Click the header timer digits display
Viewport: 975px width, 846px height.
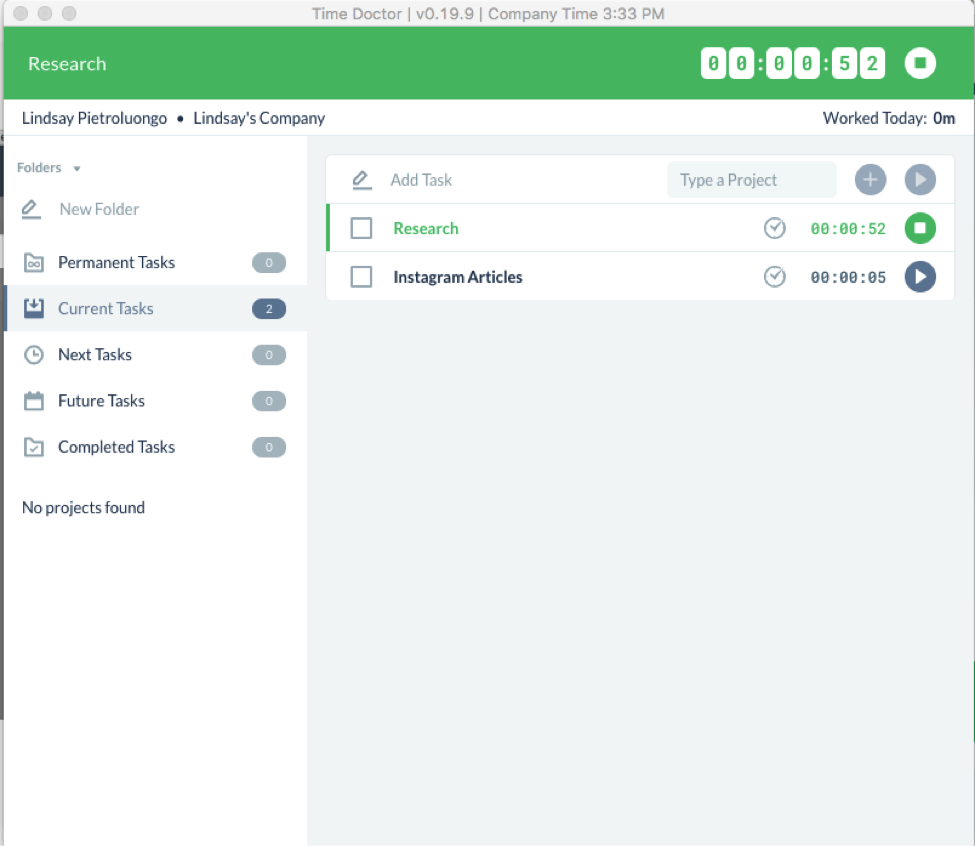pos(793,63)
